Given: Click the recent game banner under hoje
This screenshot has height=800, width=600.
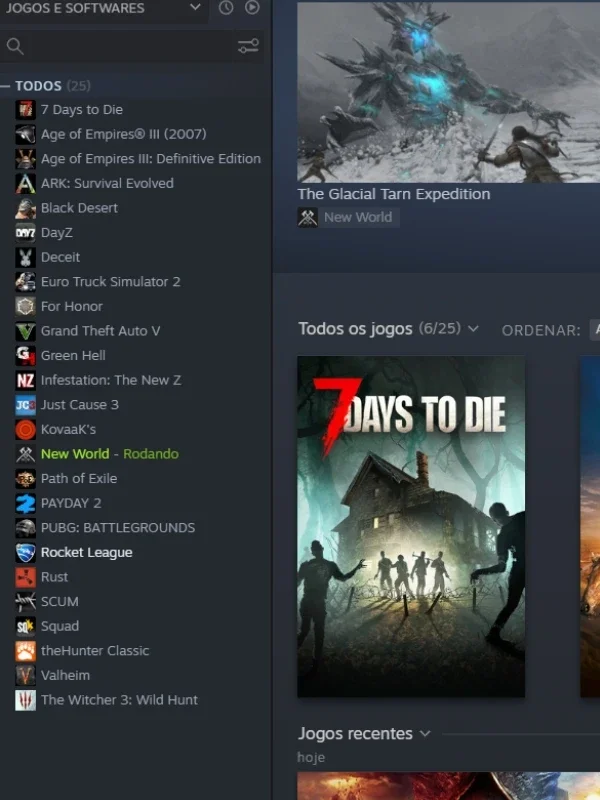Looking at the screenshot, I should (x=448, y=786).
